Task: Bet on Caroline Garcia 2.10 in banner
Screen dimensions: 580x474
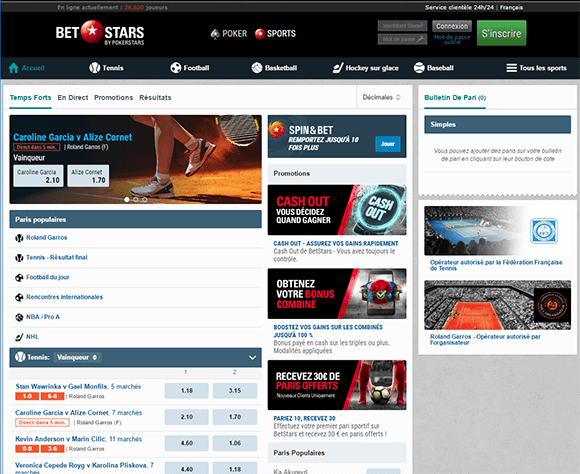Action: (x=38, y=176)
